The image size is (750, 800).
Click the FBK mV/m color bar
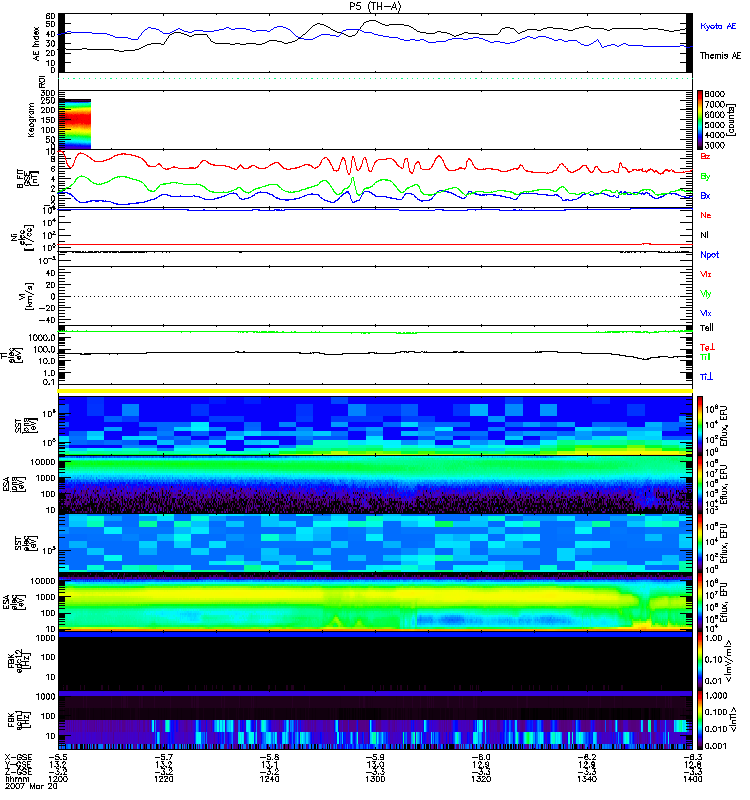700,662
